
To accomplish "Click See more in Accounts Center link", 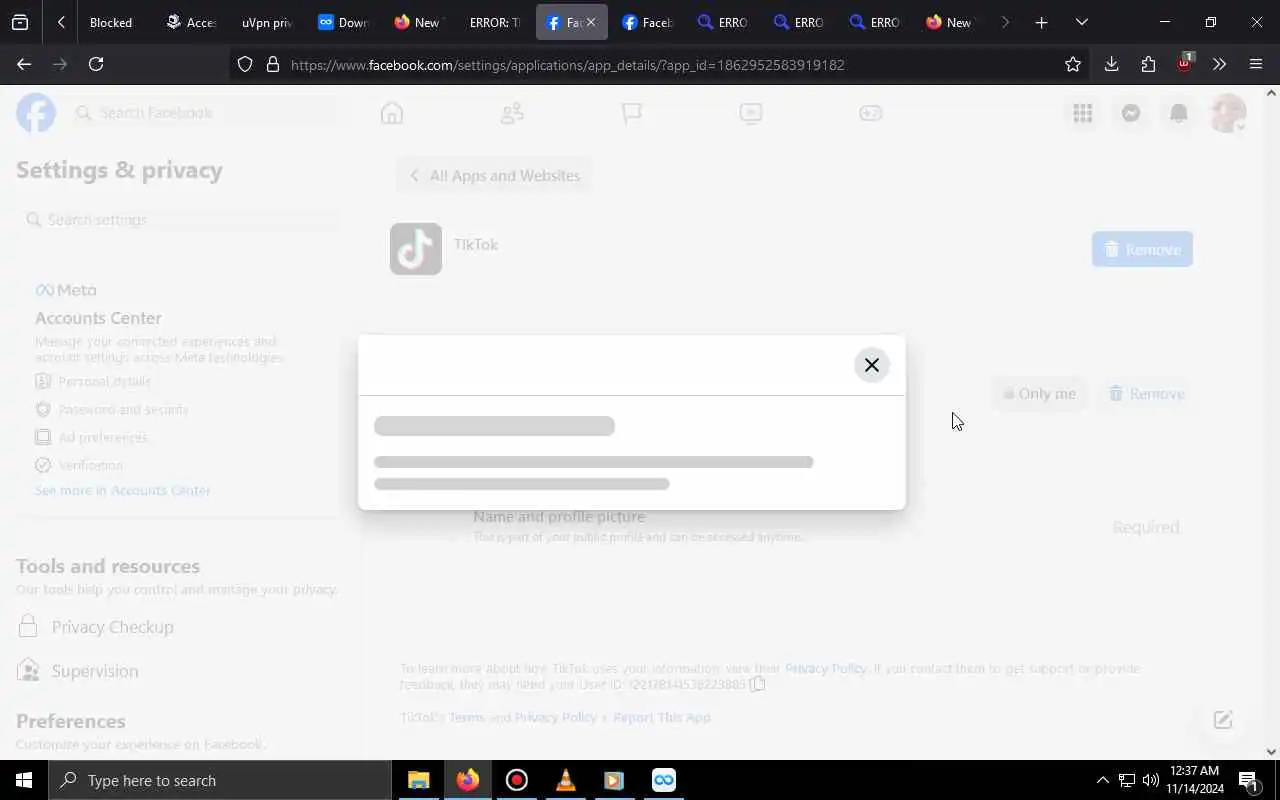I will click(123, 491).
